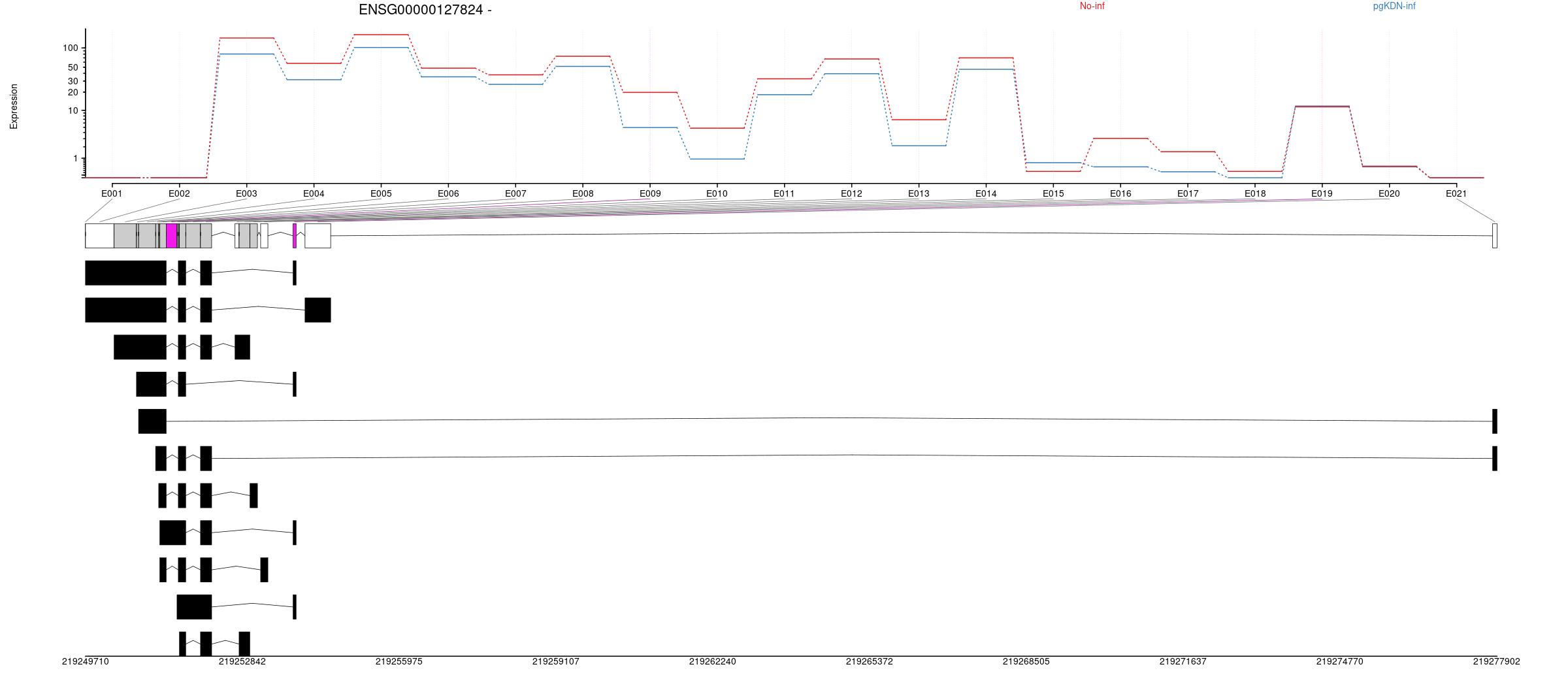Click genomic coordinate 219268505
This screenshot has width=1568, height=673.
pyautogui.click(x=1026, y=662)
